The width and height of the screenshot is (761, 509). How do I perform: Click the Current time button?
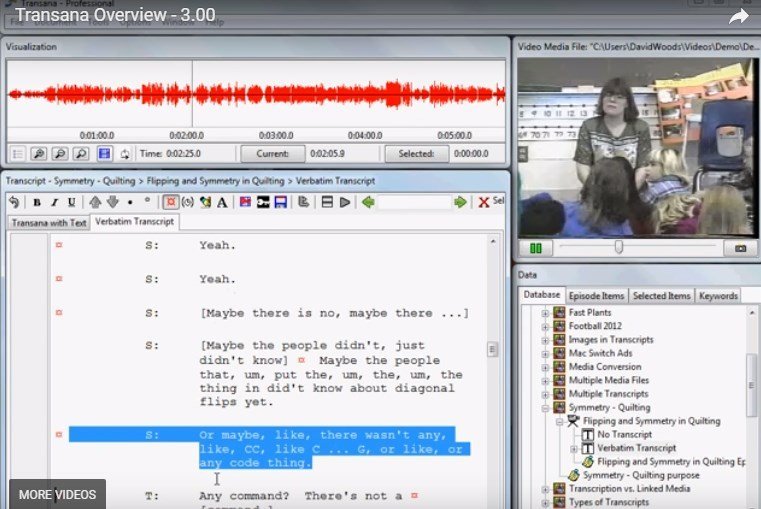tap(273, 154)
